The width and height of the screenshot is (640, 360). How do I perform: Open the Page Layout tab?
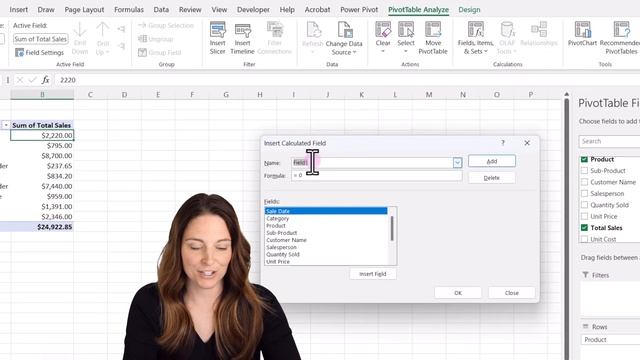[x=84, y=9]
